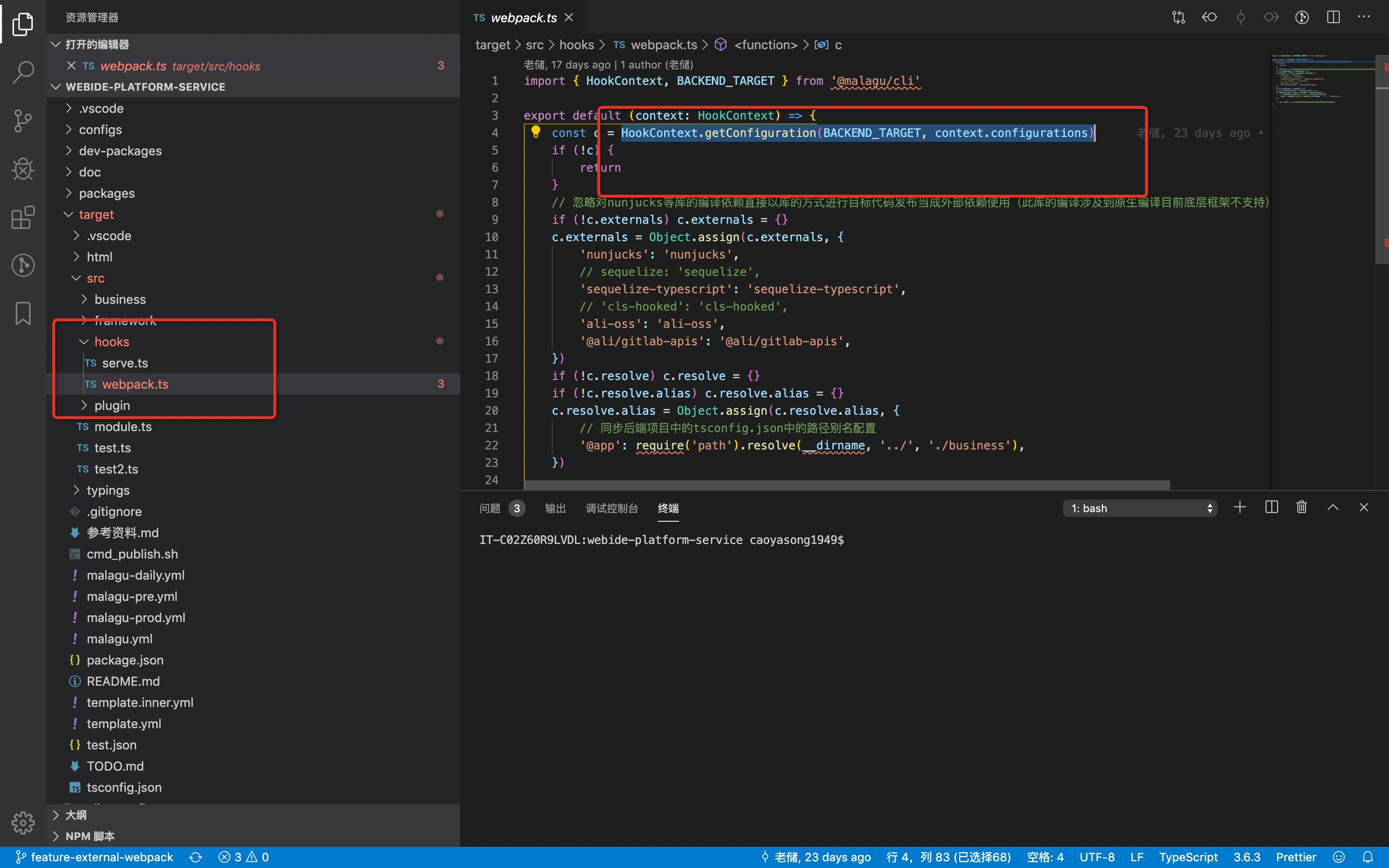Open the Bookmarks view in activity bar
Image resolution: width=1389 pixels, height=868 pixels.
(x=23, y=313)
